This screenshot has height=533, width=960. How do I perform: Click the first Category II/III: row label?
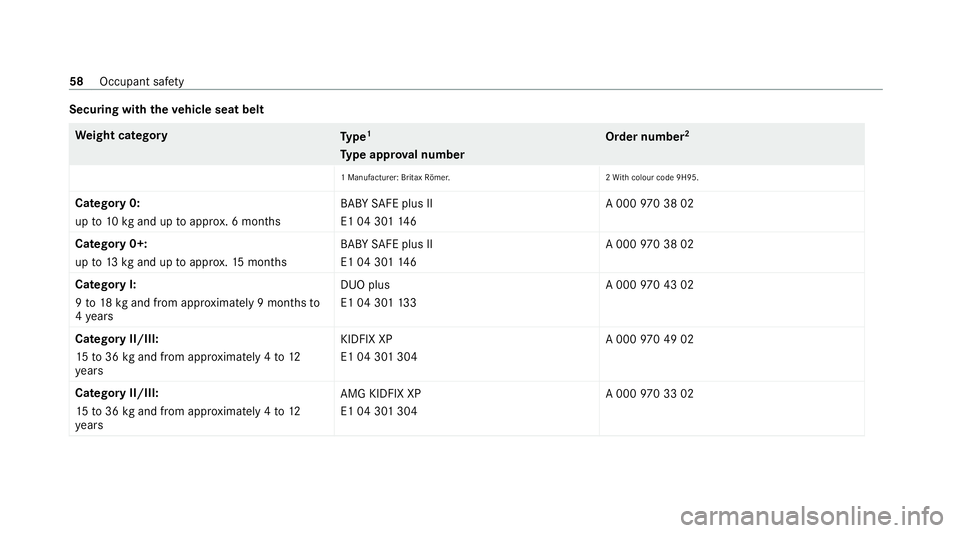pyautogui.click(x=116, y=339)
